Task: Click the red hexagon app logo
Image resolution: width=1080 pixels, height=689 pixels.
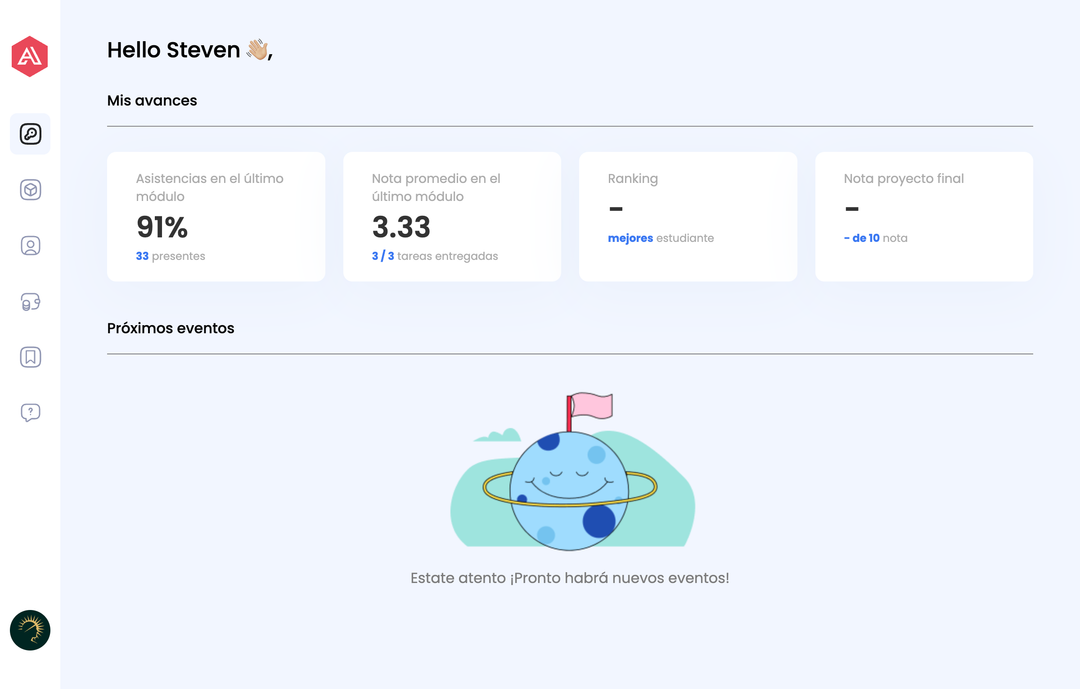Action: point(30,57)
